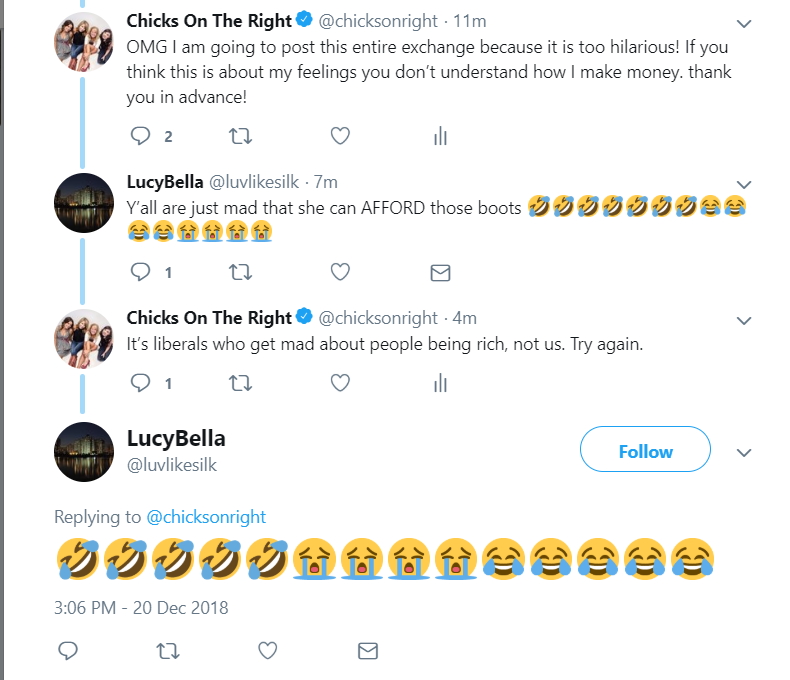Reply to the 'It's liberals' tweet
The width and height of the screenshot is (790, 680).
pyautogui.click(x=141, y=383)
